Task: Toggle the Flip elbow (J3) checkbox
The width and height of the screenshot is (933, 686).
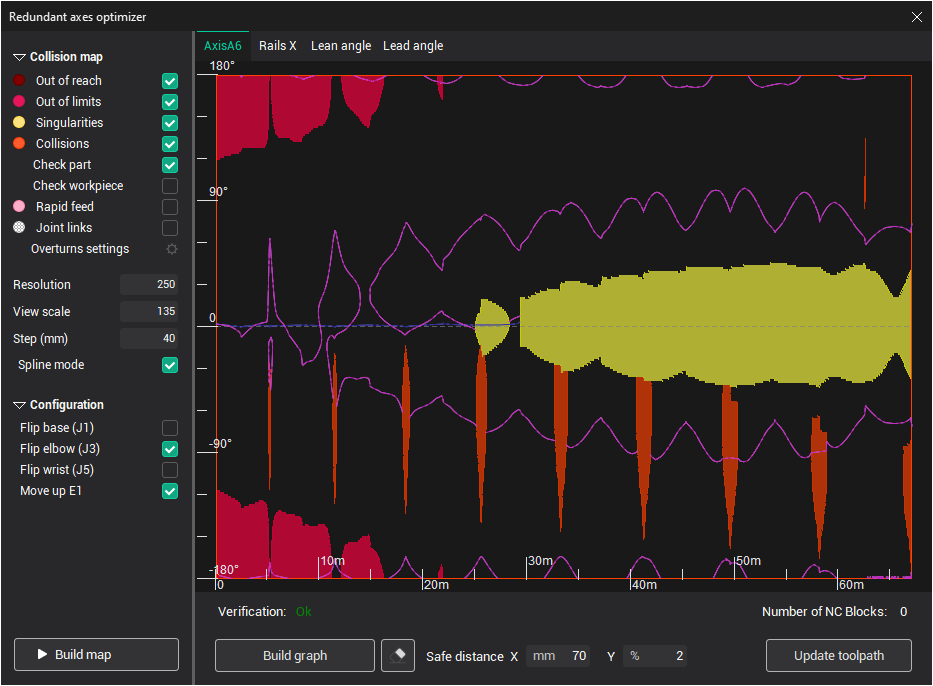Action: tap(170, 449)
